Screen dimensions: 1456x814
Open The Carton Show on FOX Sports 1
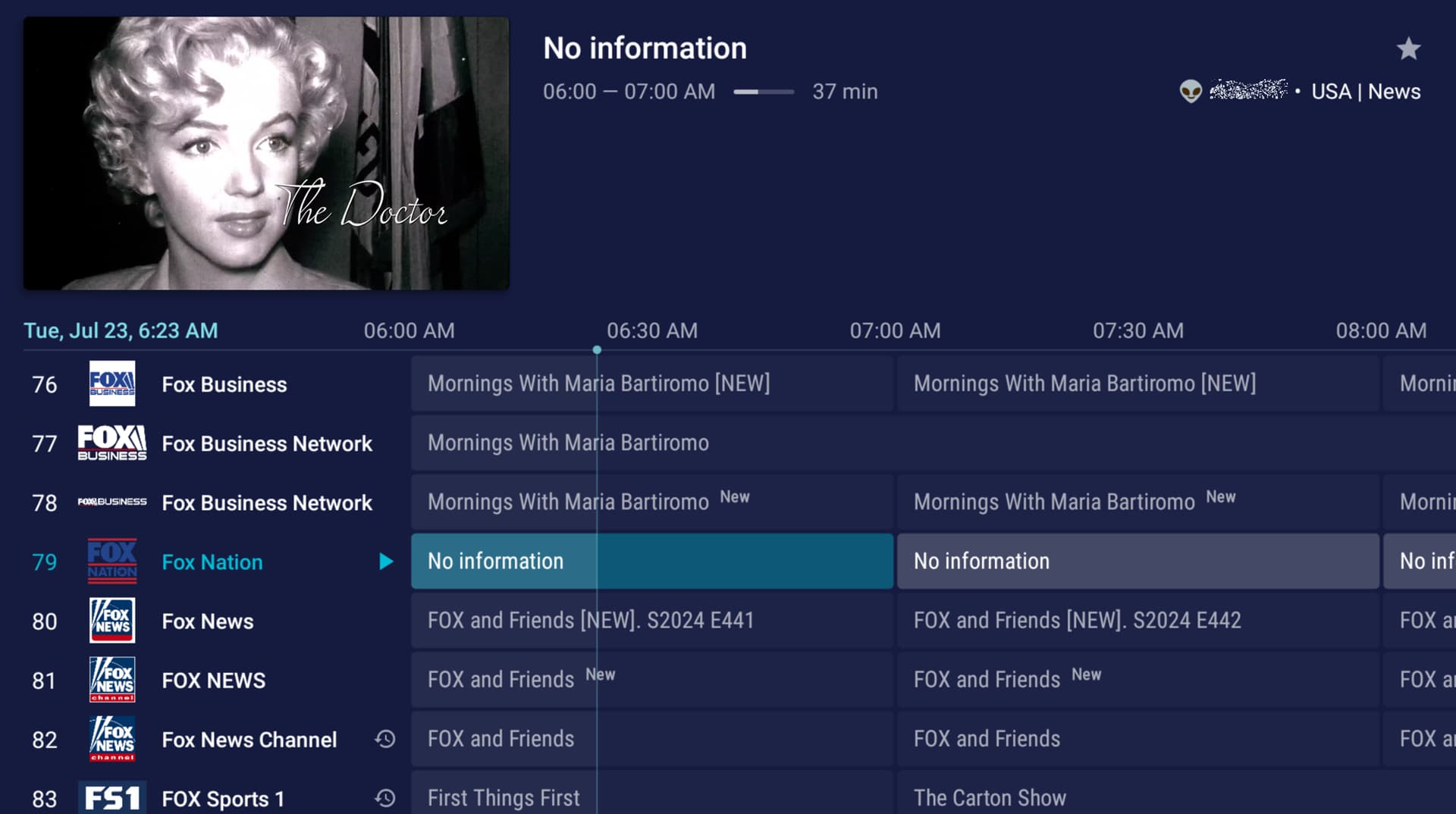[x=1177, y=793]
